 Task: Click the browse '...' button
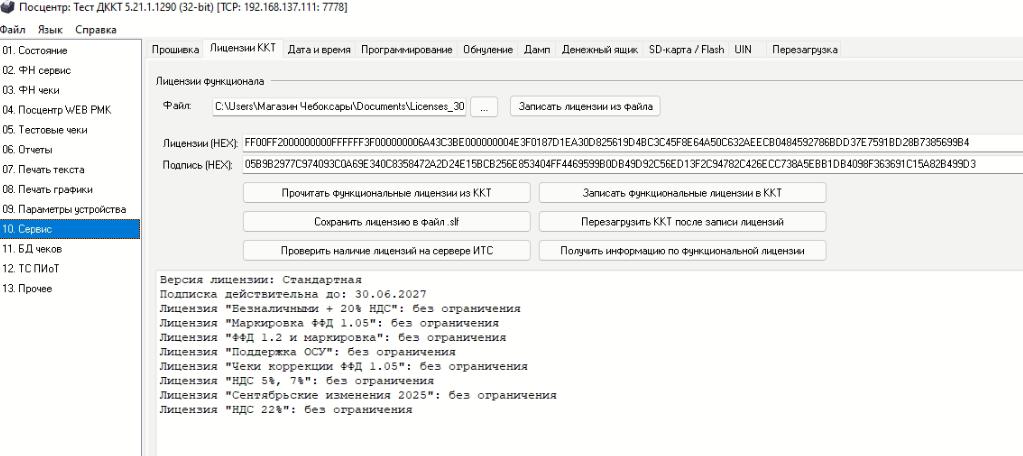(484, 107)
